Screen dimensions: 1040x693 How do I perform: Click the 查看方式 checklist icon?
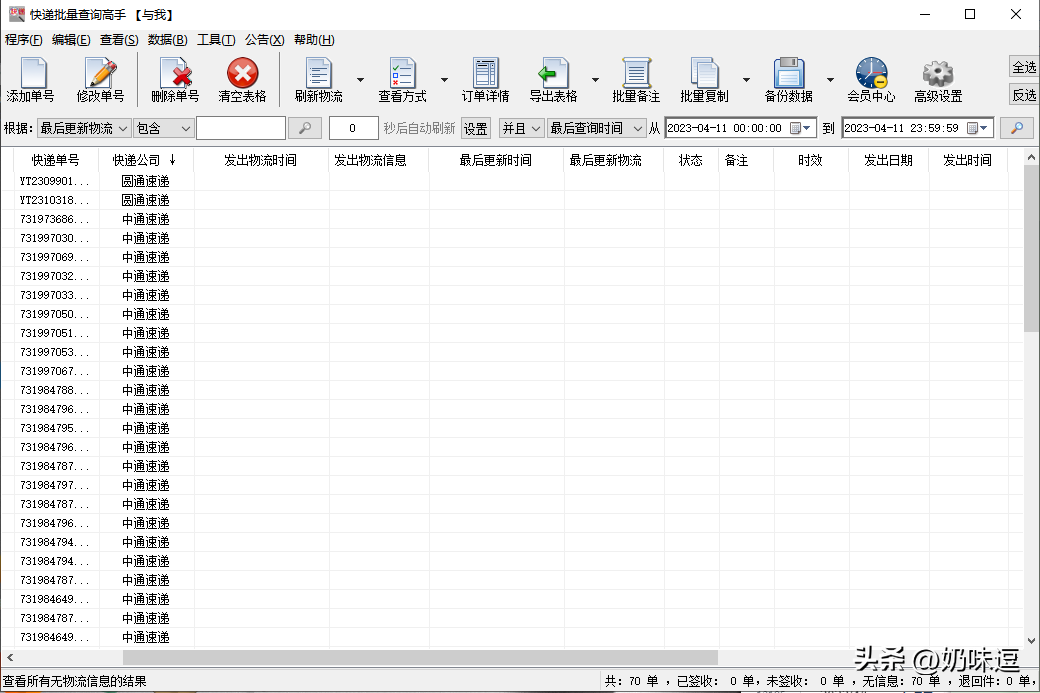pos(403,74)
